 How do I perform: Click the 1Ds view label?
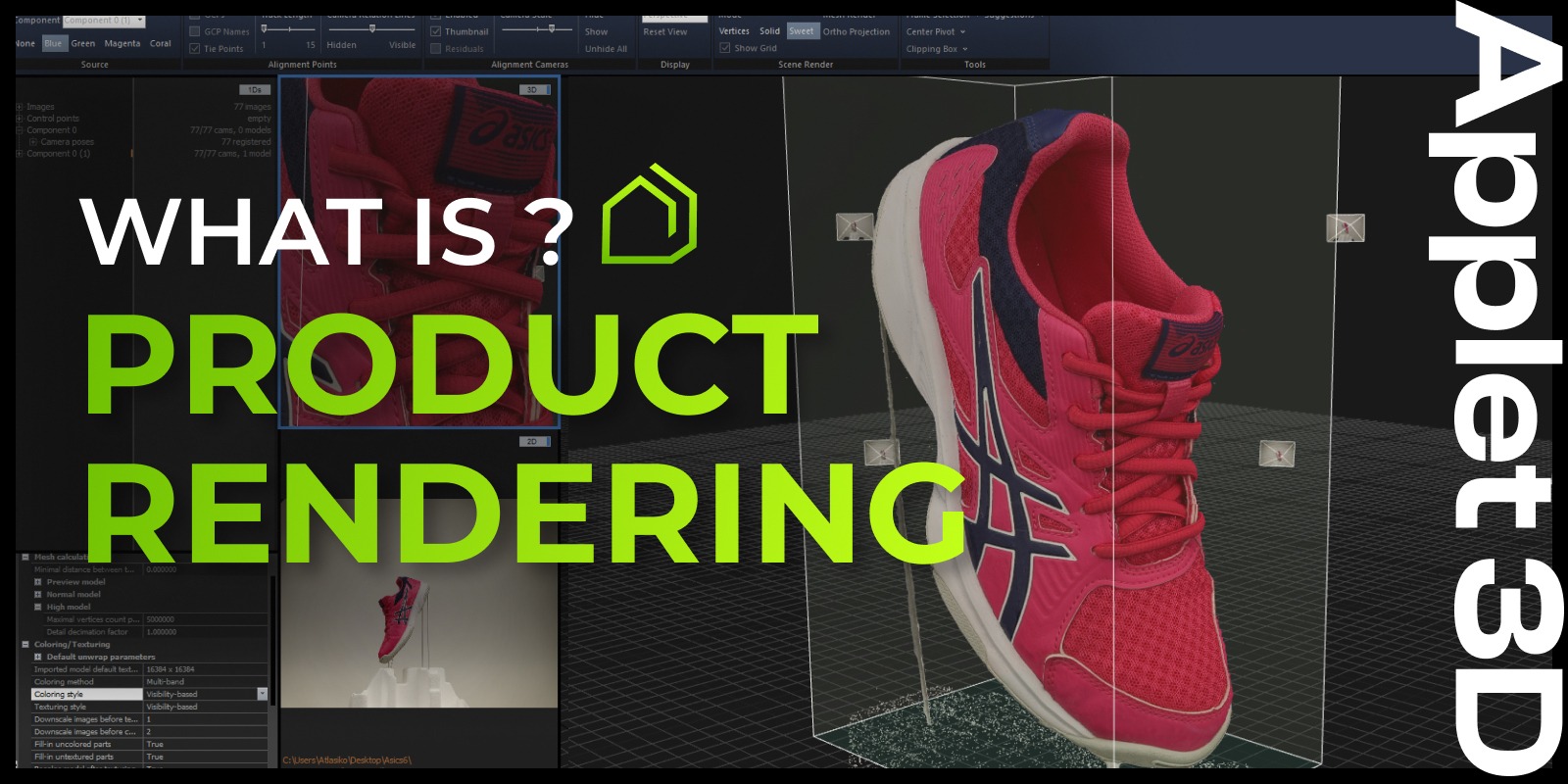point(255,89)
